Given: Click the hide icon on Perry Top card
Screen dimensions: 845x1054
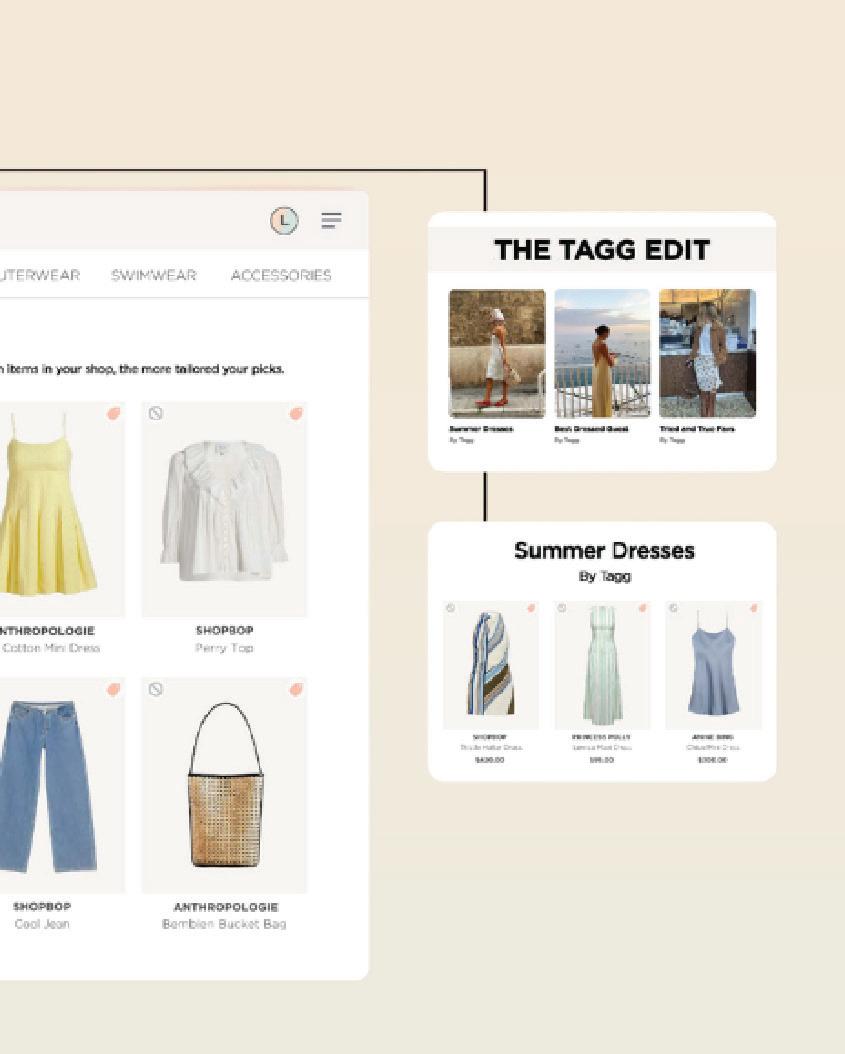Looking at the screenshot, I should coord(156,413).
